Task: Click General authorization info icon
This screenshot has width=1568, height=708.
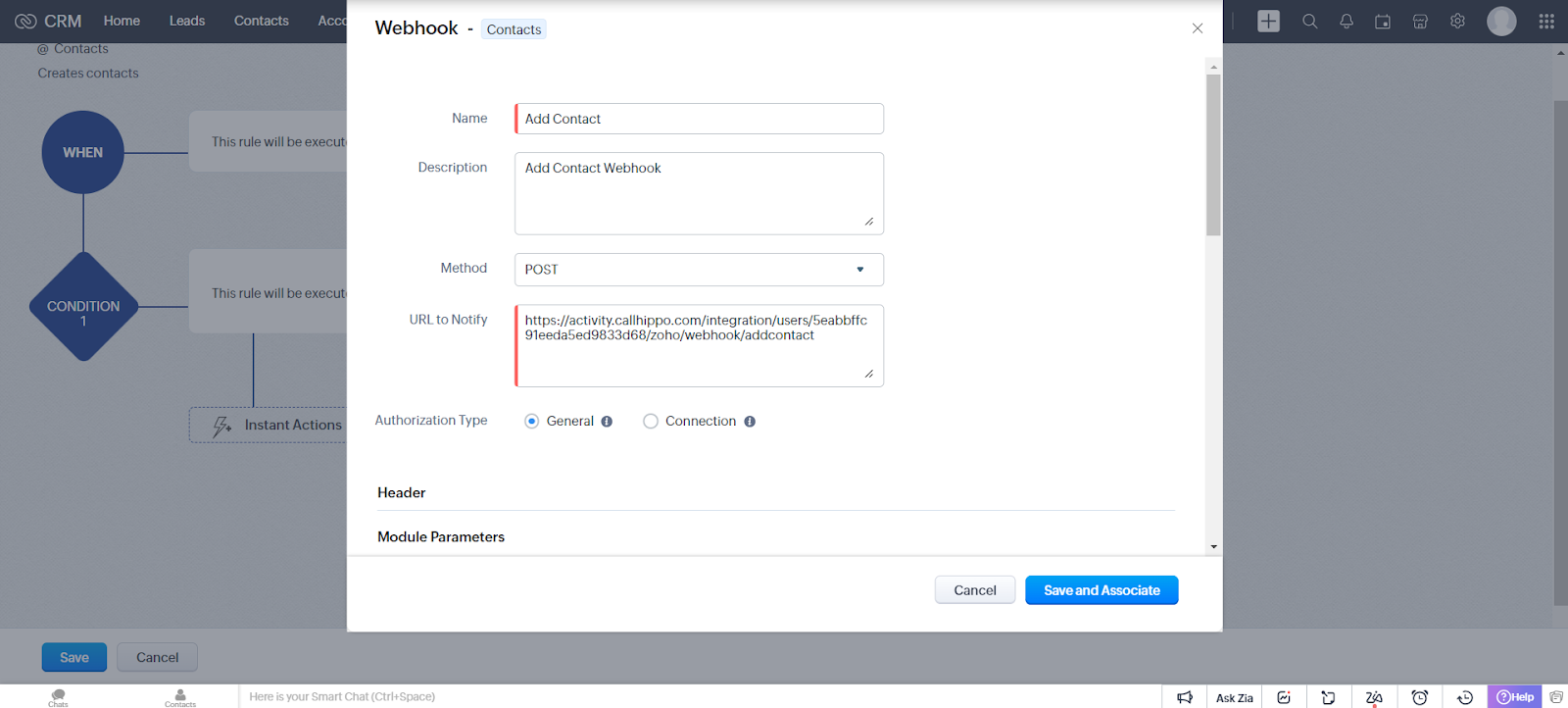Action: [x=607, y=422]
